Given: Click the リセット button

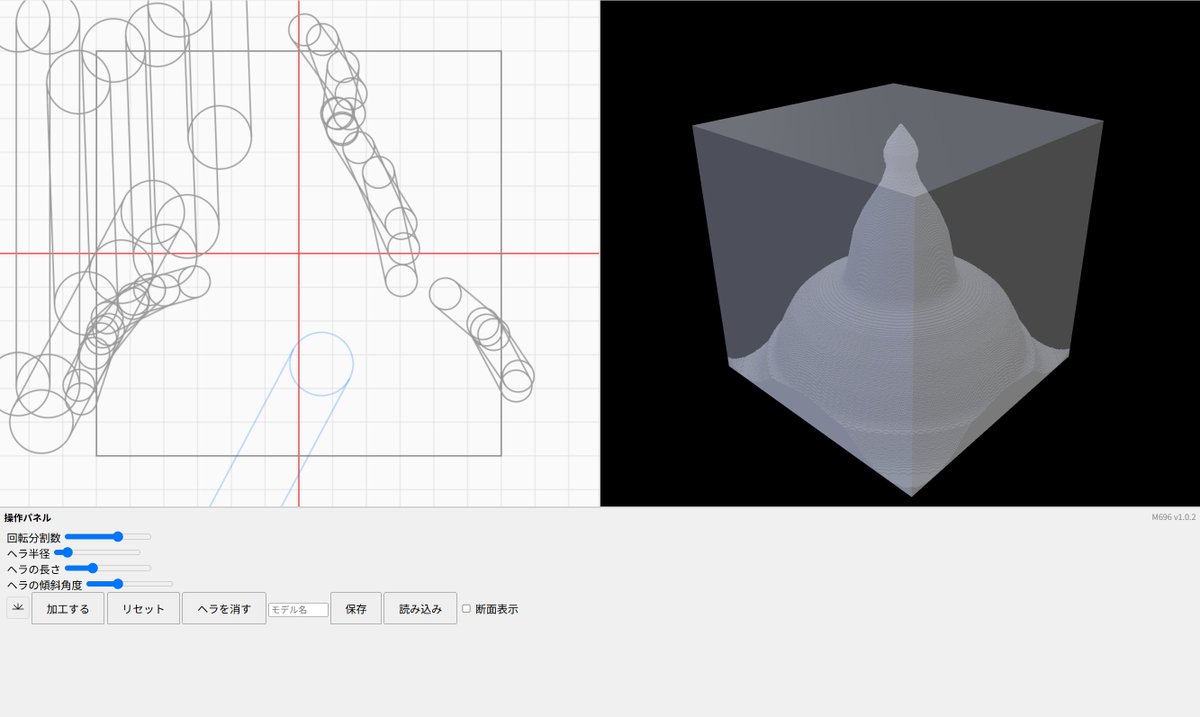Looking at the screenshot, I should (x=143, y=608).
